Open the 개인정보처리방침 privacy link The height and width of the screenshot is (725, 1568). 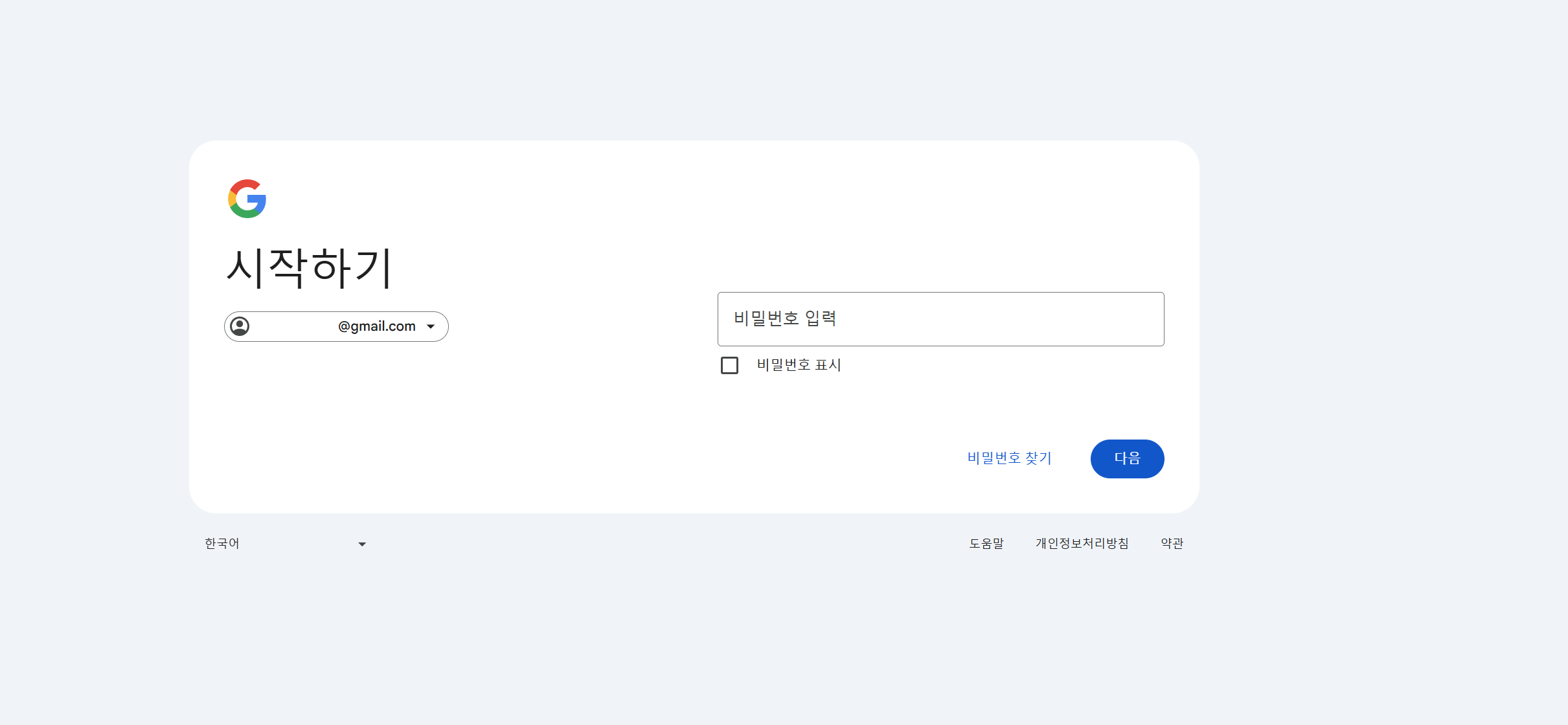click(x=1082, y=544)
